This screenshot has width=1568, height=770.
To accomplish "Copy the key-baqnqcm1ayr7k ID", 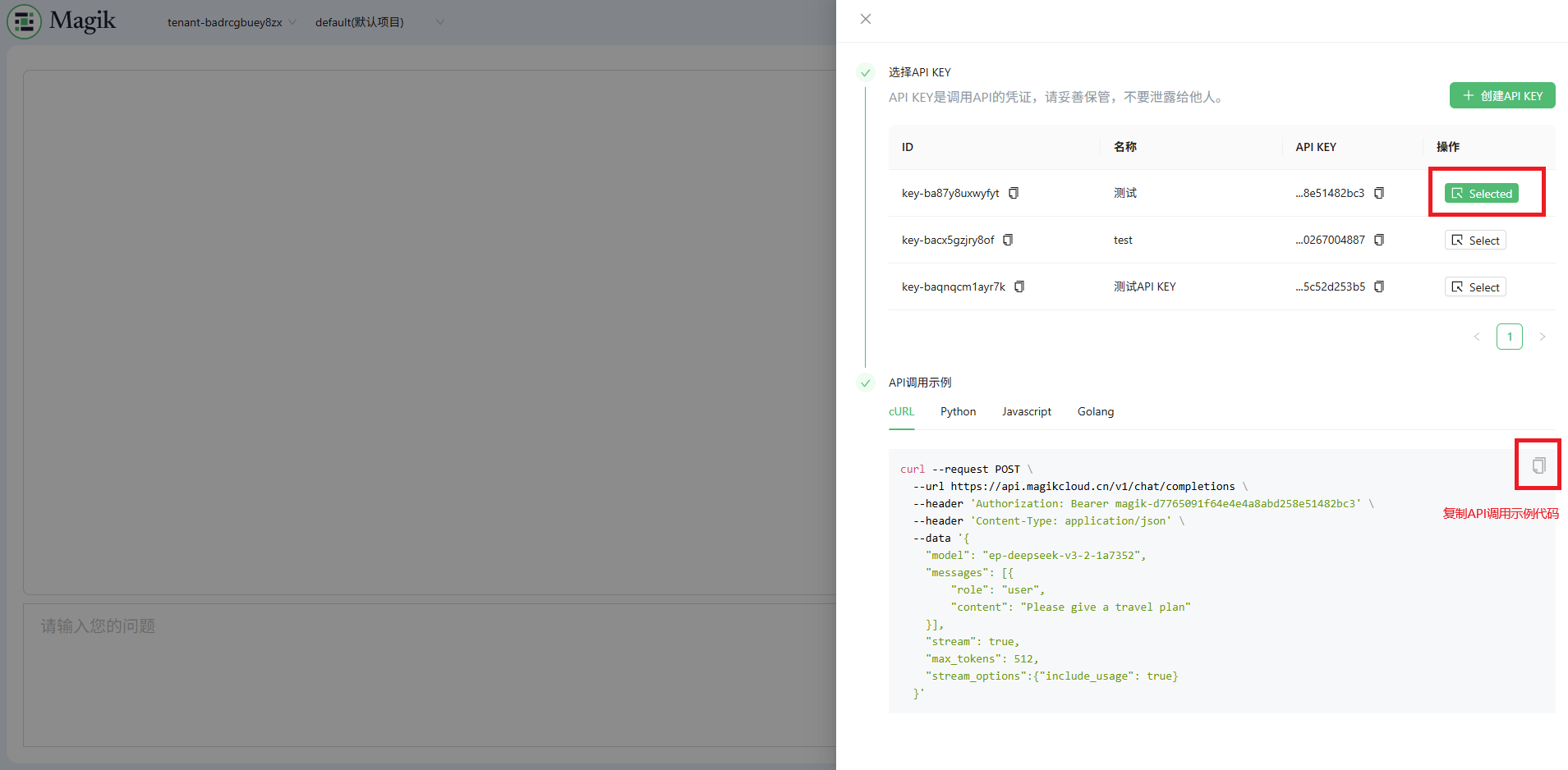I will 1019,286.
